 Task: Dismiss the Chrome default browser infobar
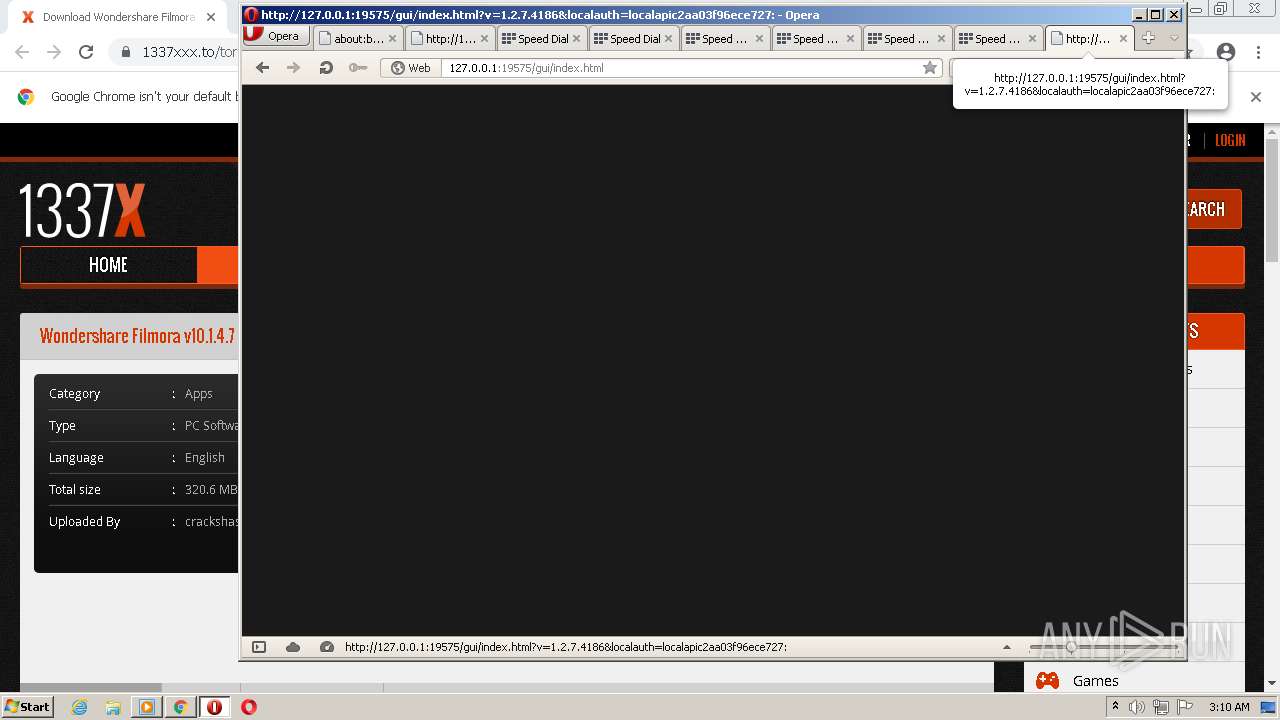pos(1256,97)
